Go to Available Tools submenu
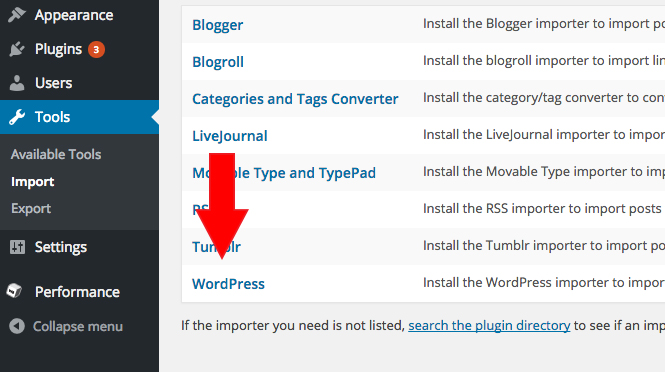The image size is (665, 372). tap(56, 154)
